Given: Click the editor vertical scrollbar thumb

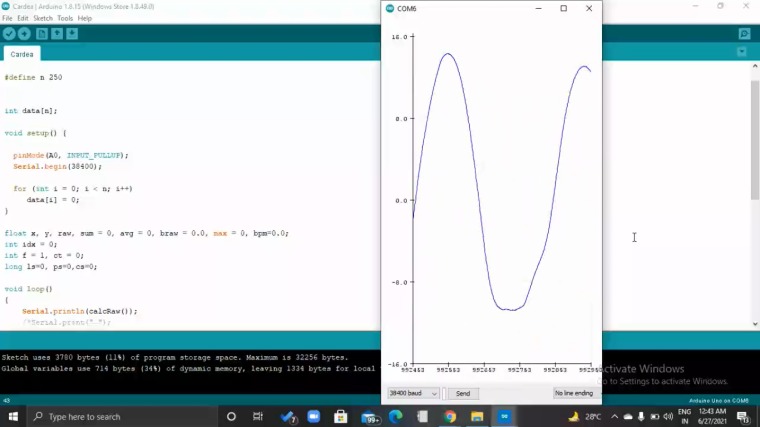Looking at the screenshot, I should 755,140.
